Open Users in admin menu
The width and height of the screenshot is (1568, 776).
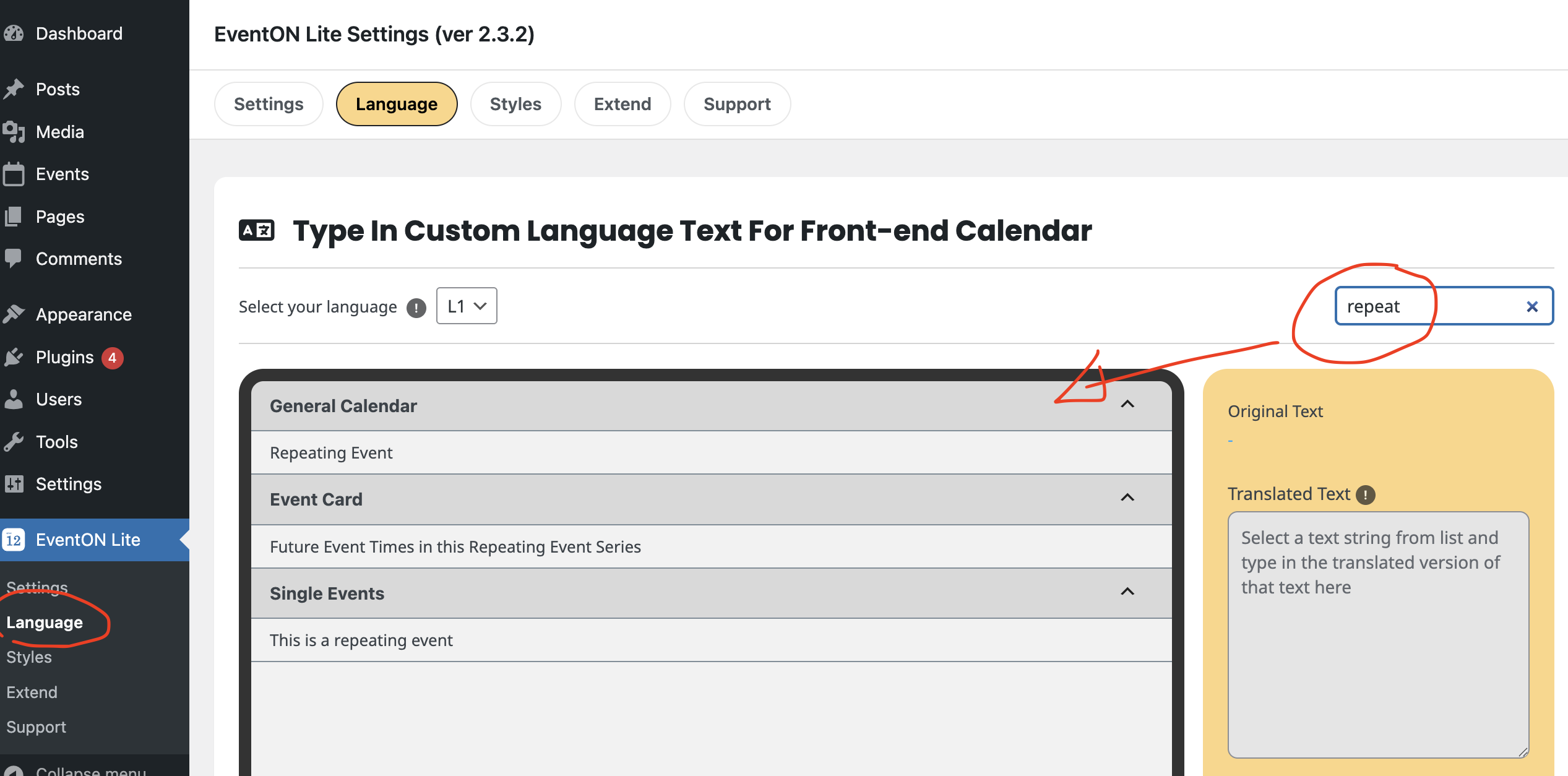(x=59, y=399)
